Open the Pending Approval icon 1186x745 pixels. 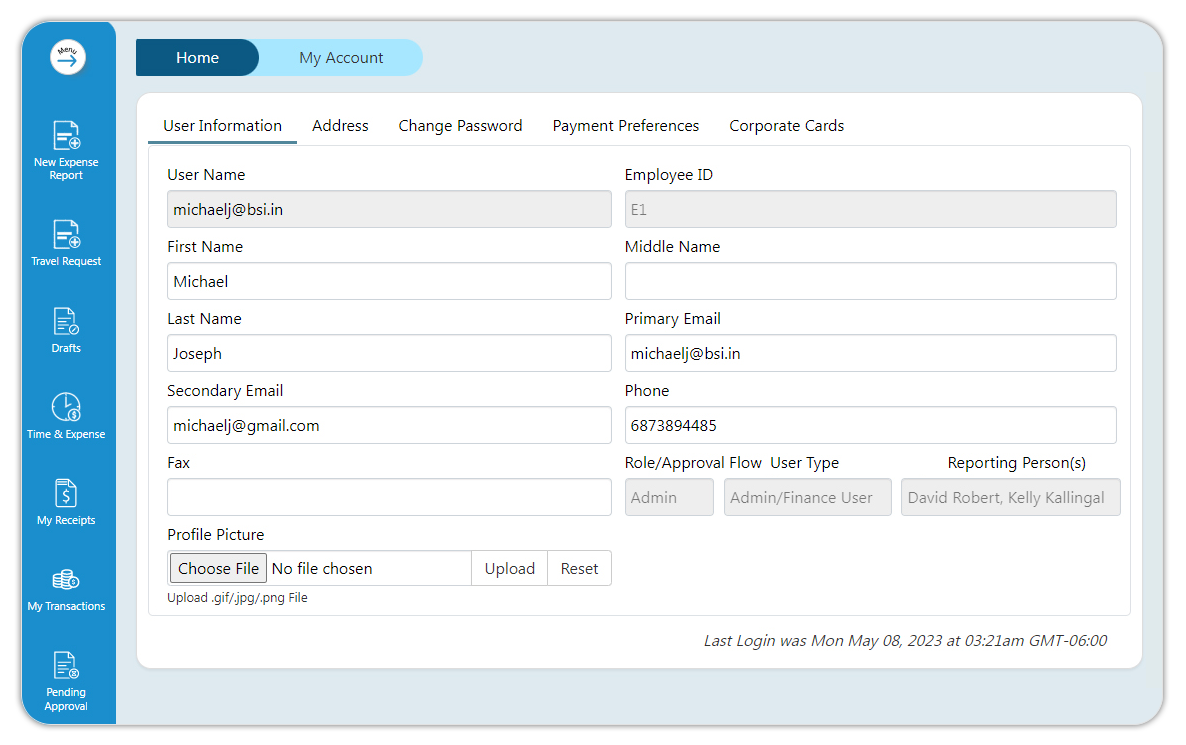click(x=66, y=665)
